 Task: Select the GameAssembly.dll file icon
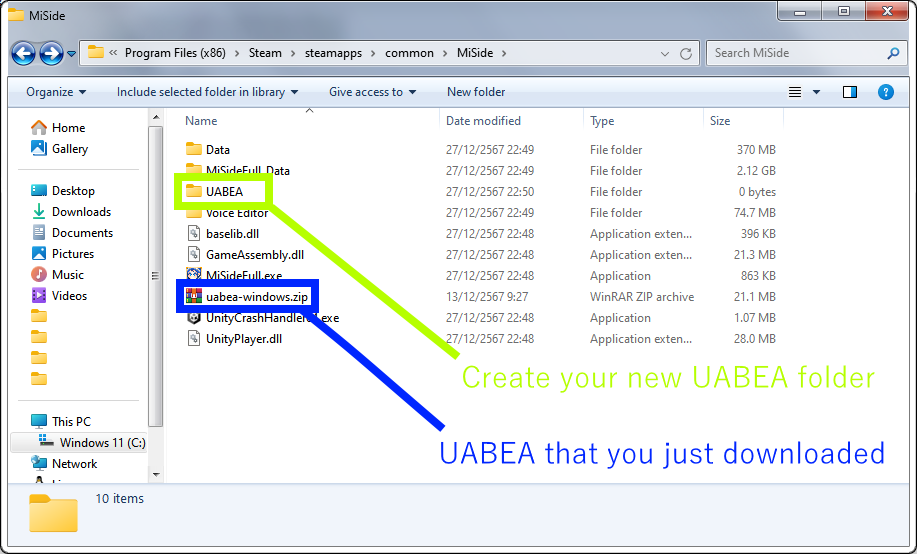[x=194, y=254]
